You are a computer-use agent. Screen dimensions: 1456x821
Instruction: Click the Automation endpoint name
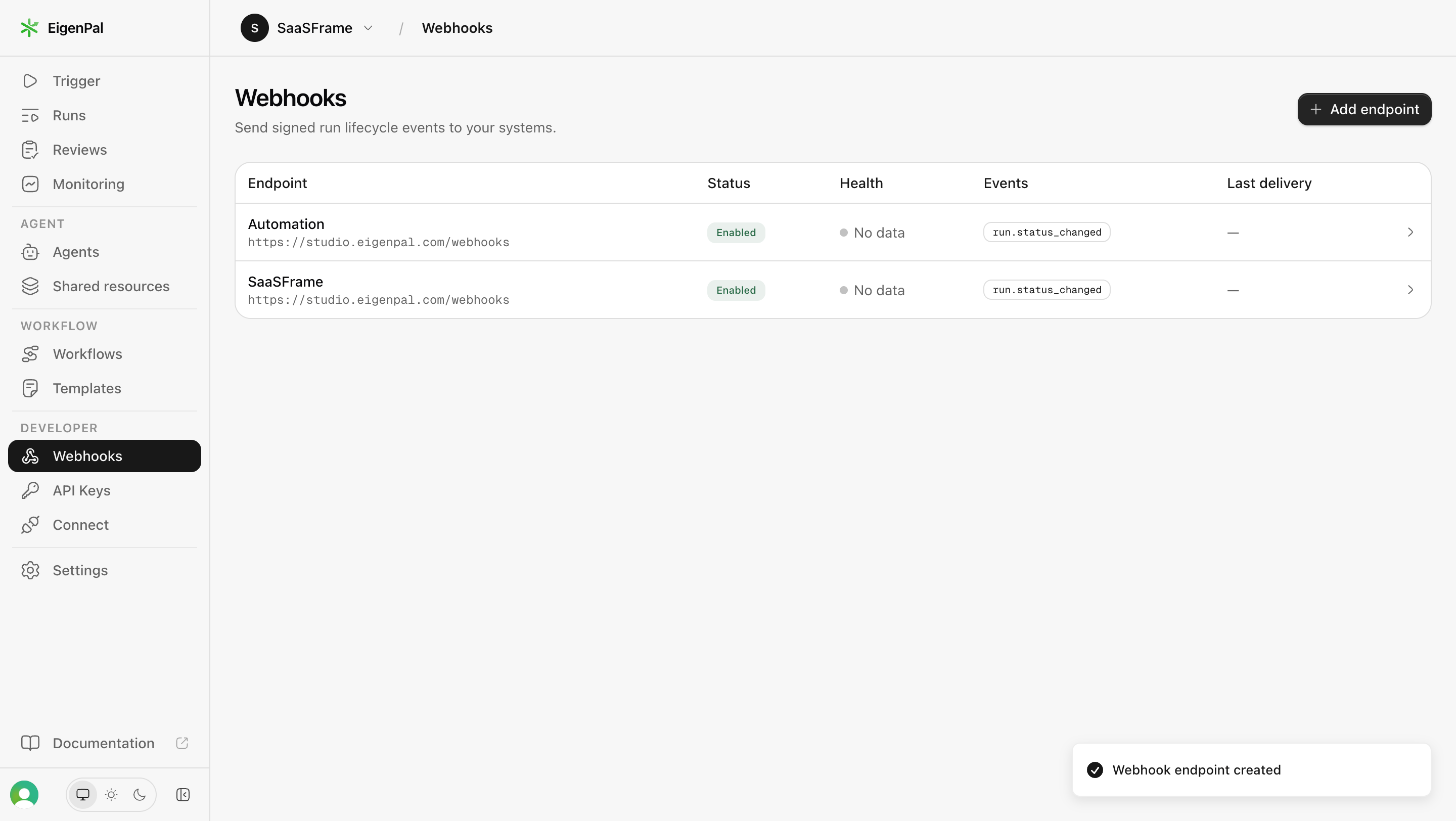pos(286,224)
